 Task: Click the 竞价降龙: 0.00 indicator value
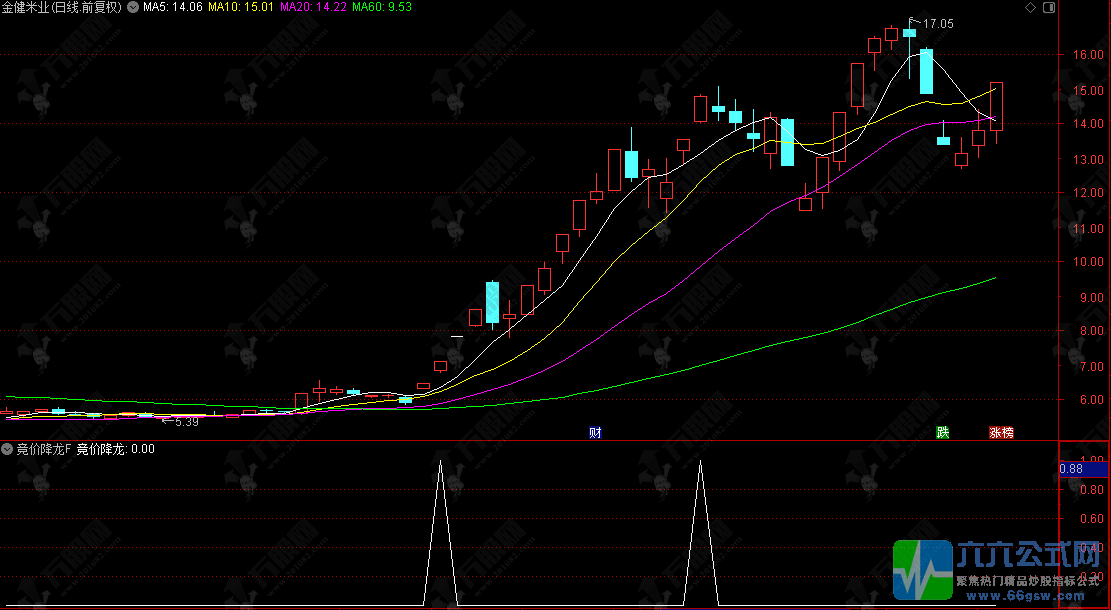(115, 448)
